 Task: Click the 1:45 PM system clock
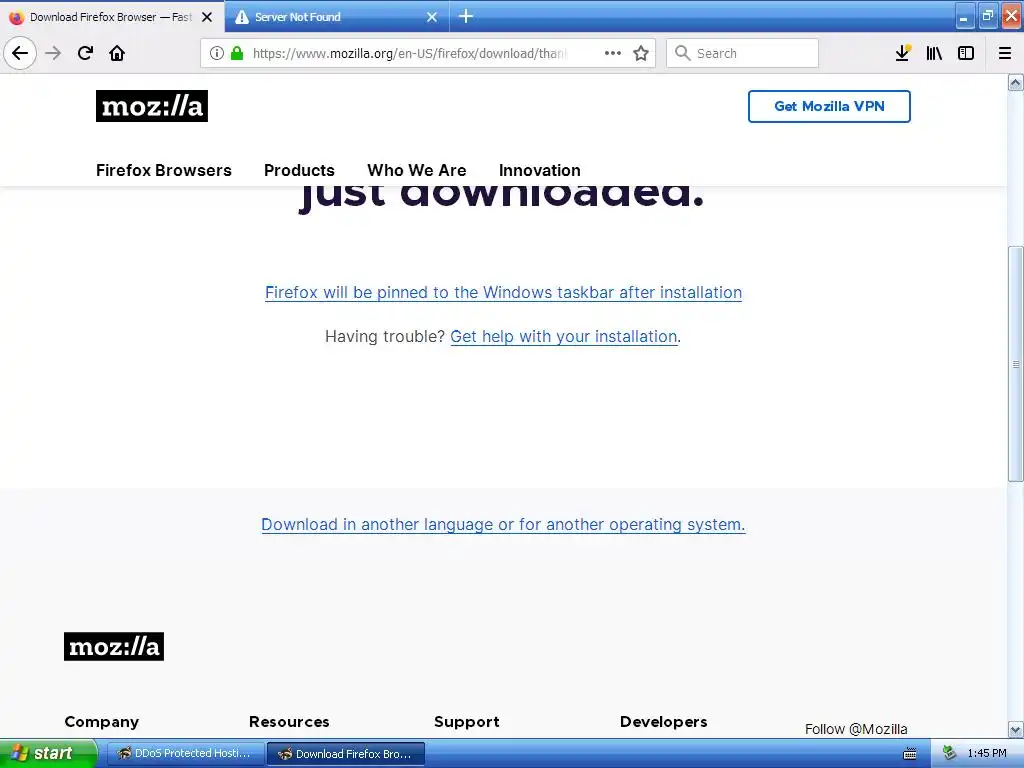click(987, 754)
